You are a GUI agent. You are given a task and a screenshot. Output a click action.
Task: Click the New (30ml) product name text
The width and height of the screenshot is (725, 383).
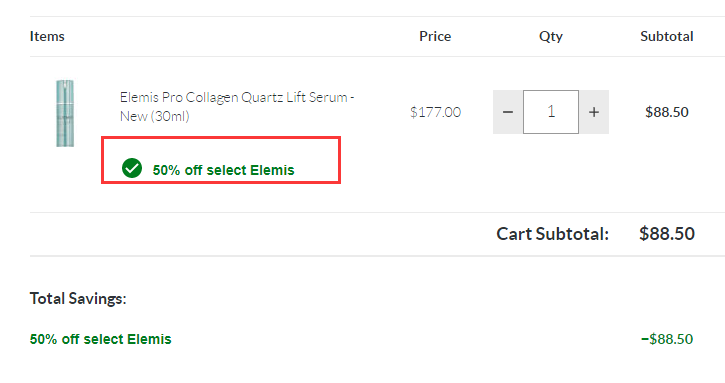pyautogui.click(x=154, y=116)
